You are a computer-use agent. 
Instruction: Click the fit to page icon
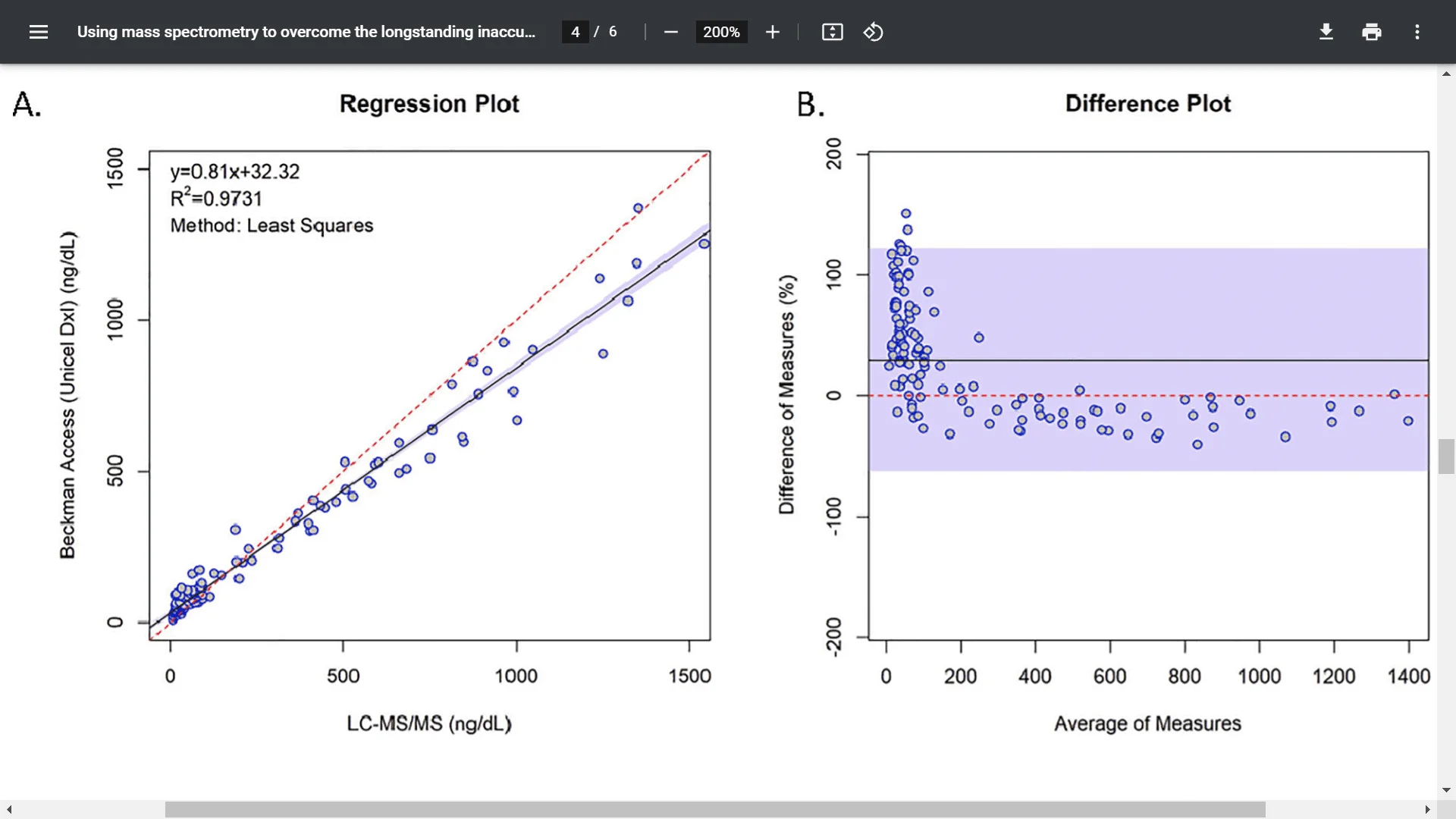[832, 32]
